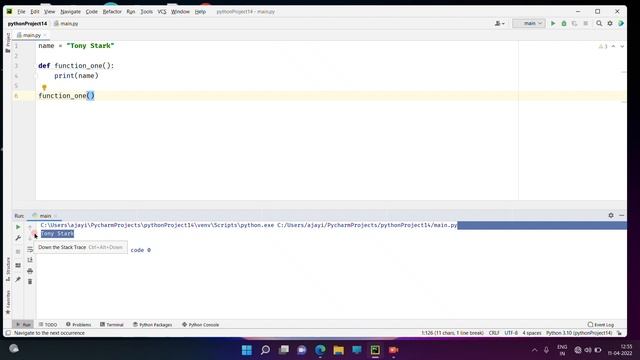Pin the Run tab with pin icon
The image size is (640, 360).
click(18, 279)
